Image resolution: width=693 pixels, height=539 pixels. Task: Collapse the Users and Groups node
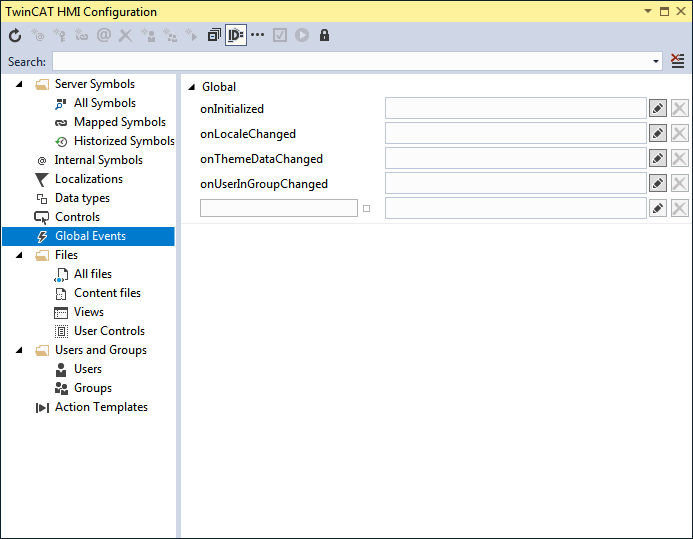tap(19, 350)
